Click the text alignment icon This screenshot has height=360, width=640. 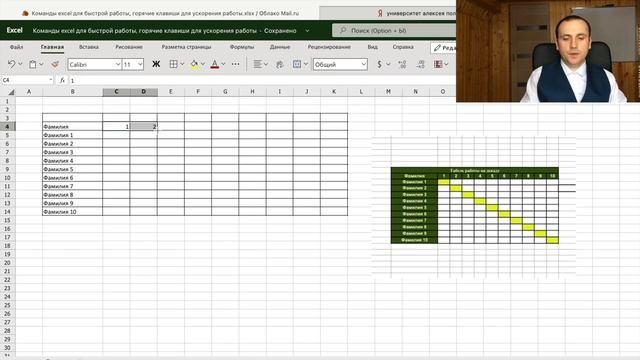click(258, 64)
